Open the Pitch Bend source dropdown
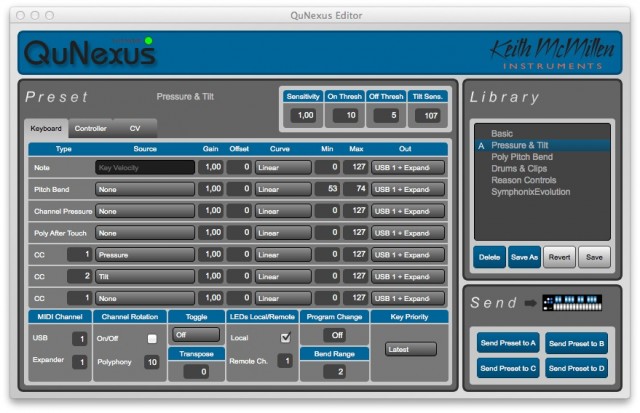The width and height of the screenshot is (640, 413). (145, 189)
